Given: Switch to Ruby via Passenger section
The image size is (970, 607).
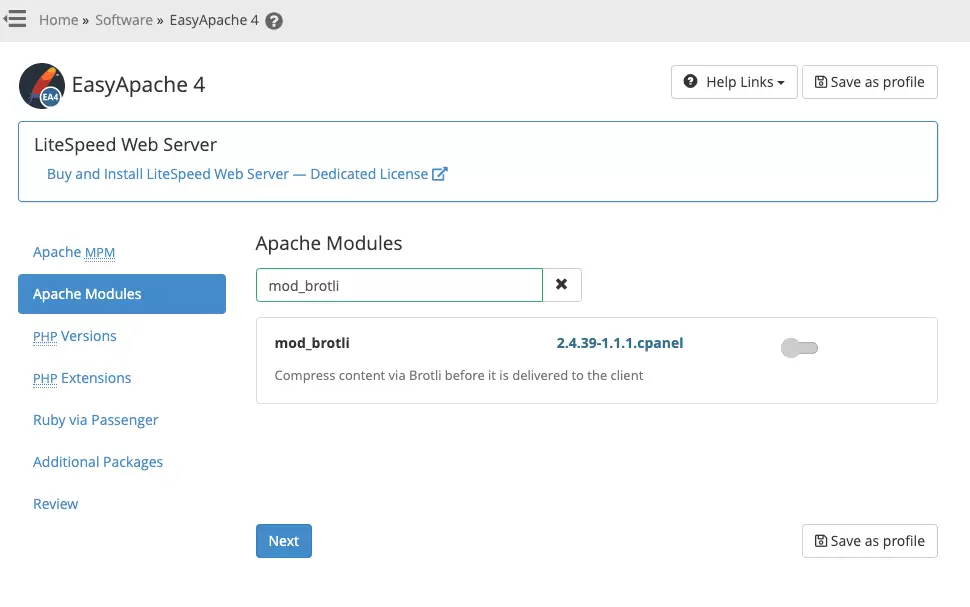Looking at the screenshot, I should click(96, 420).
